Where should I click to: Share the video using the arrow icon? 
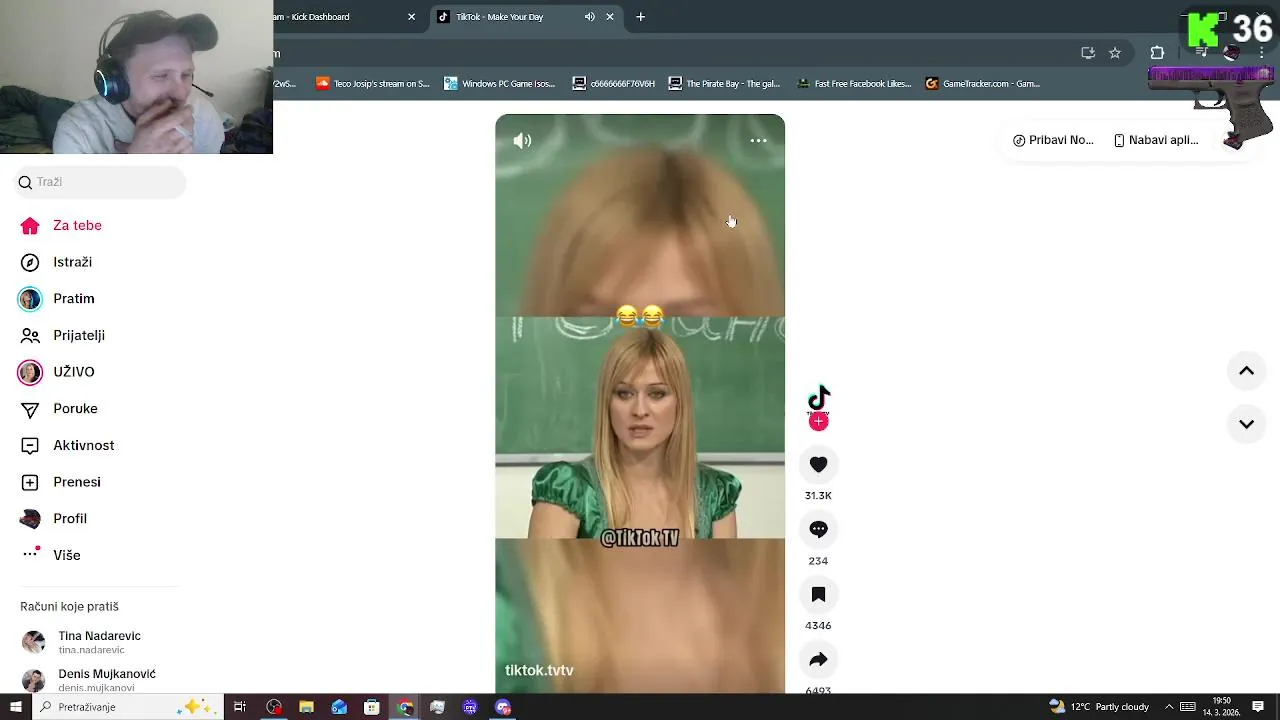point(818,659)
